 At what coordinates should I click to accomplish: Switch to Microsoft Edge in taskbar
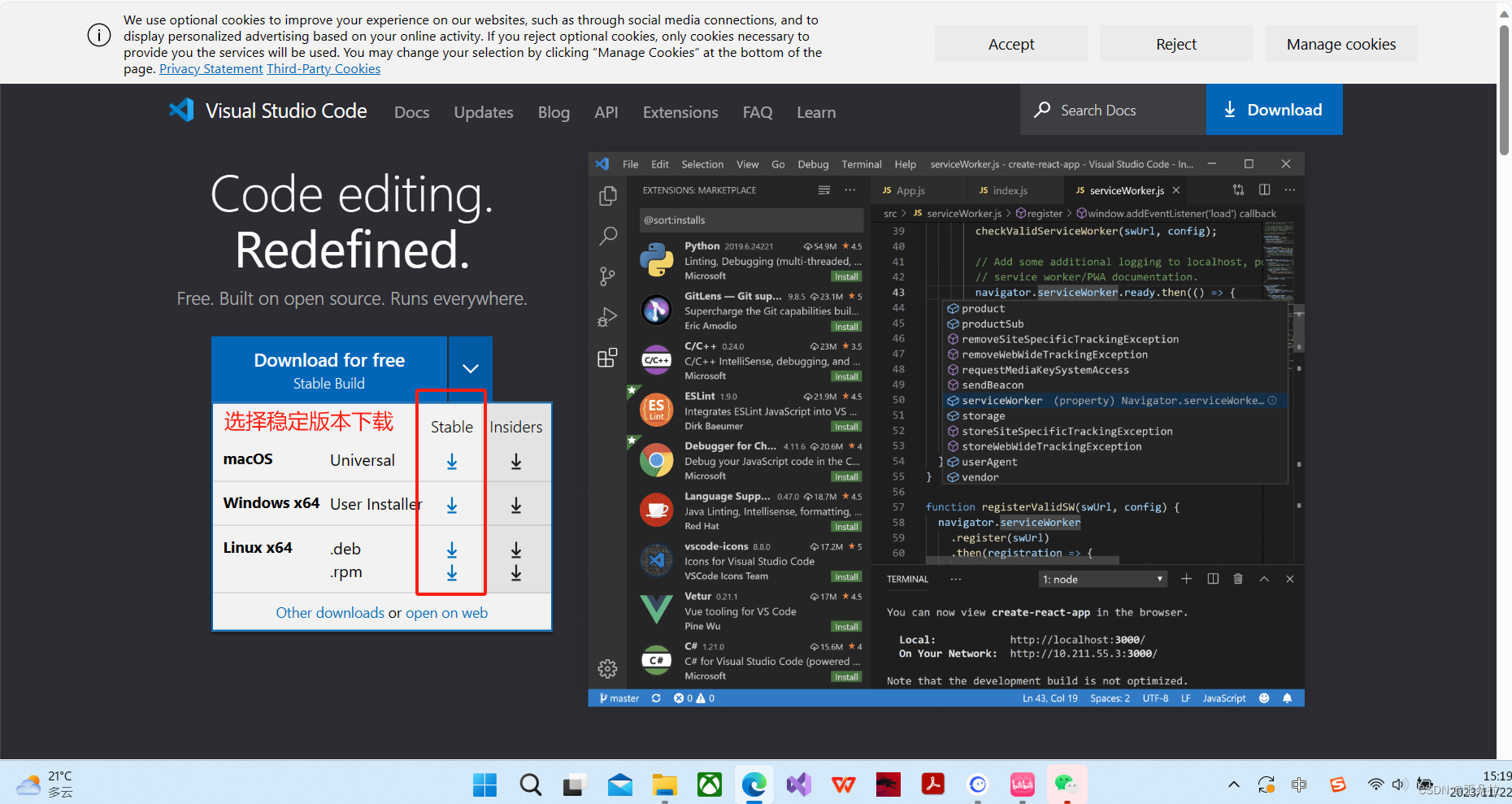754,784
